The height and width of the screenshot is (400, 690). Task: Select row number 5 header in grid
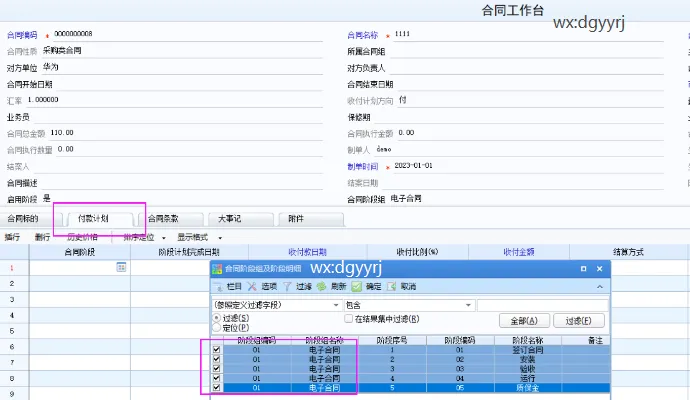[12, 331]
